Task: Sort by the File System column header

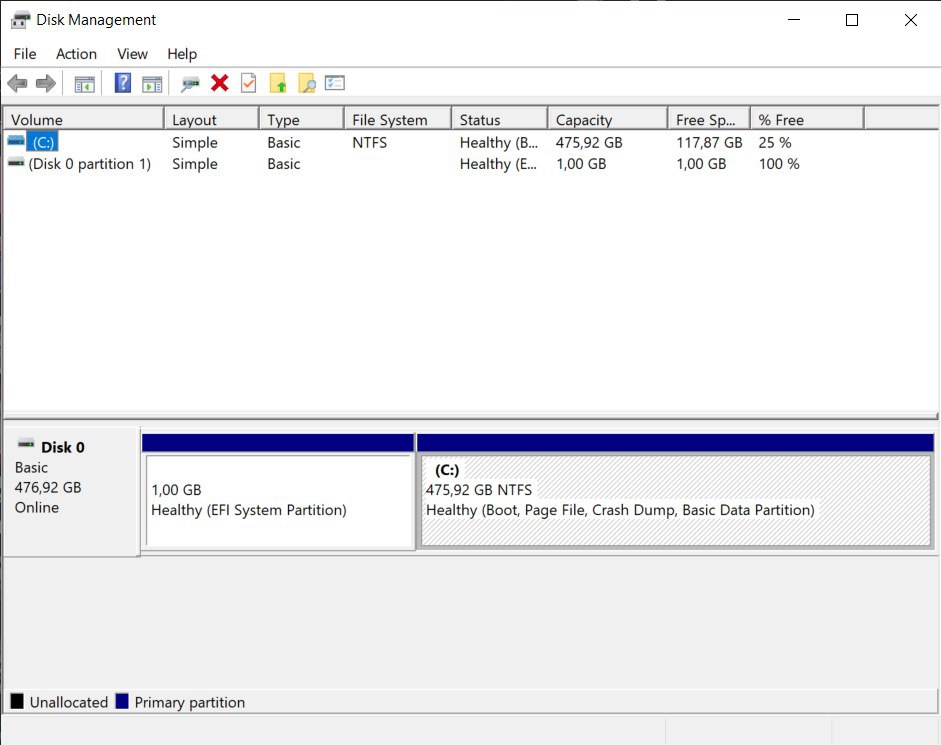Action: [x=398, y=119]
